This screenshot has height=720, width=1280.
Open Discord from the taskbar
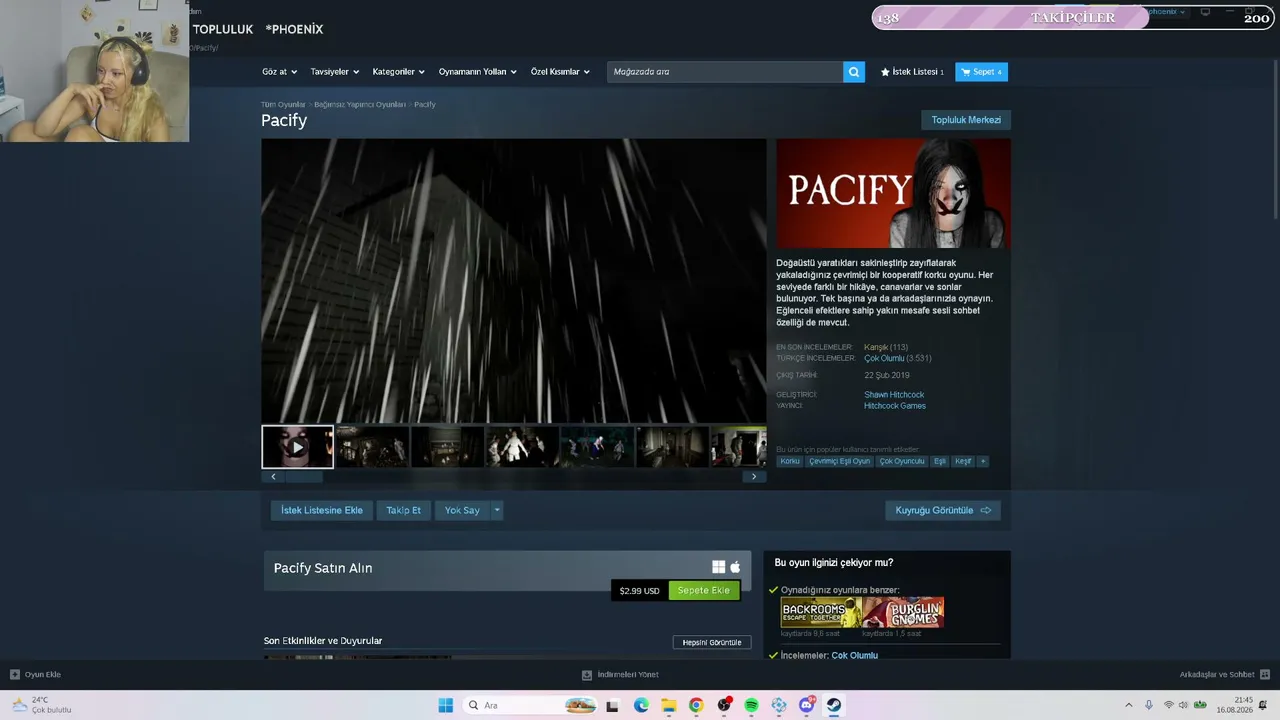click(806, 705)
